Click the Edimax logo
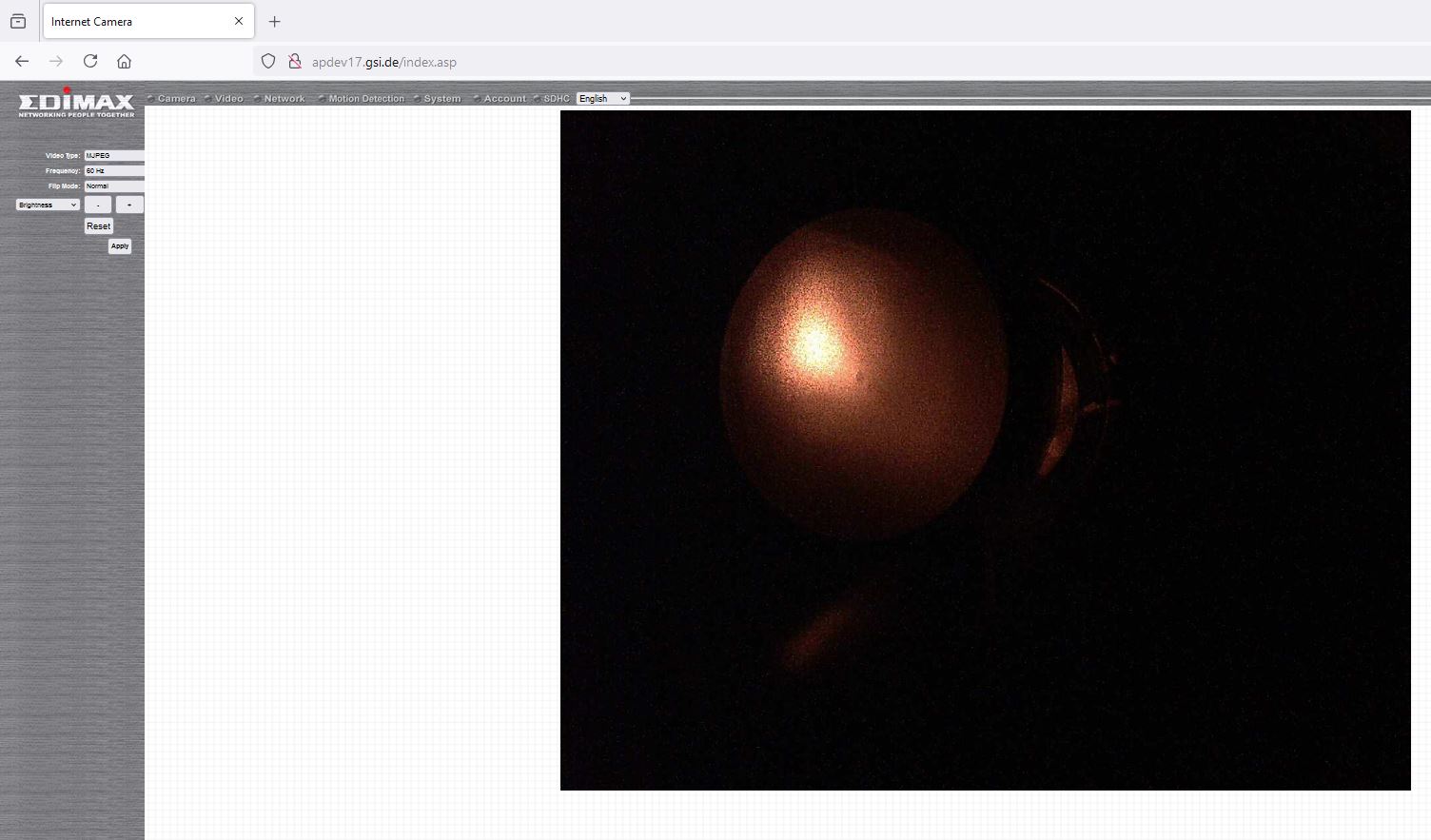 click(x=76, y=103)
